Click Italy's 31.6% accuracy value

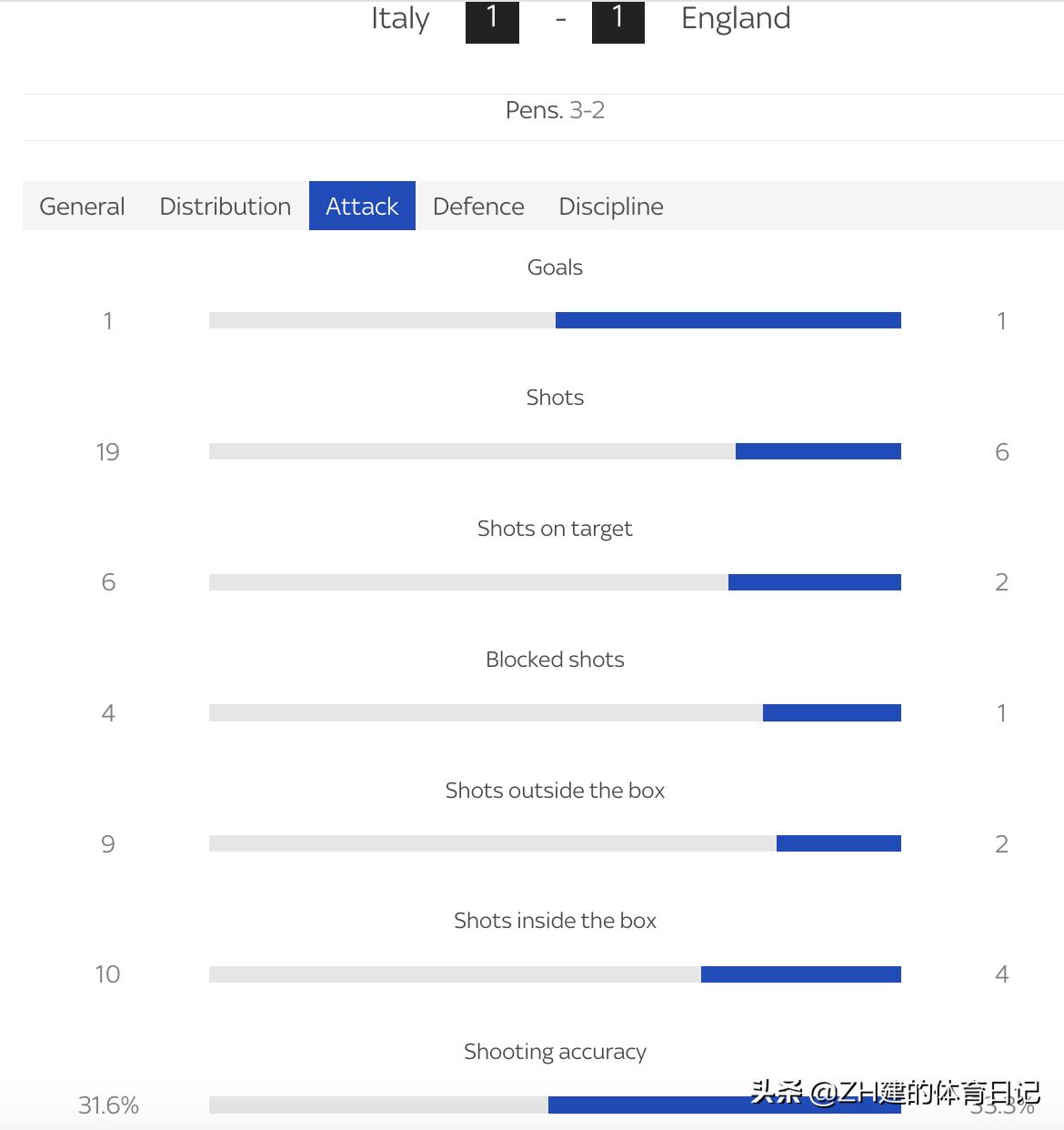pos(108,1105)
